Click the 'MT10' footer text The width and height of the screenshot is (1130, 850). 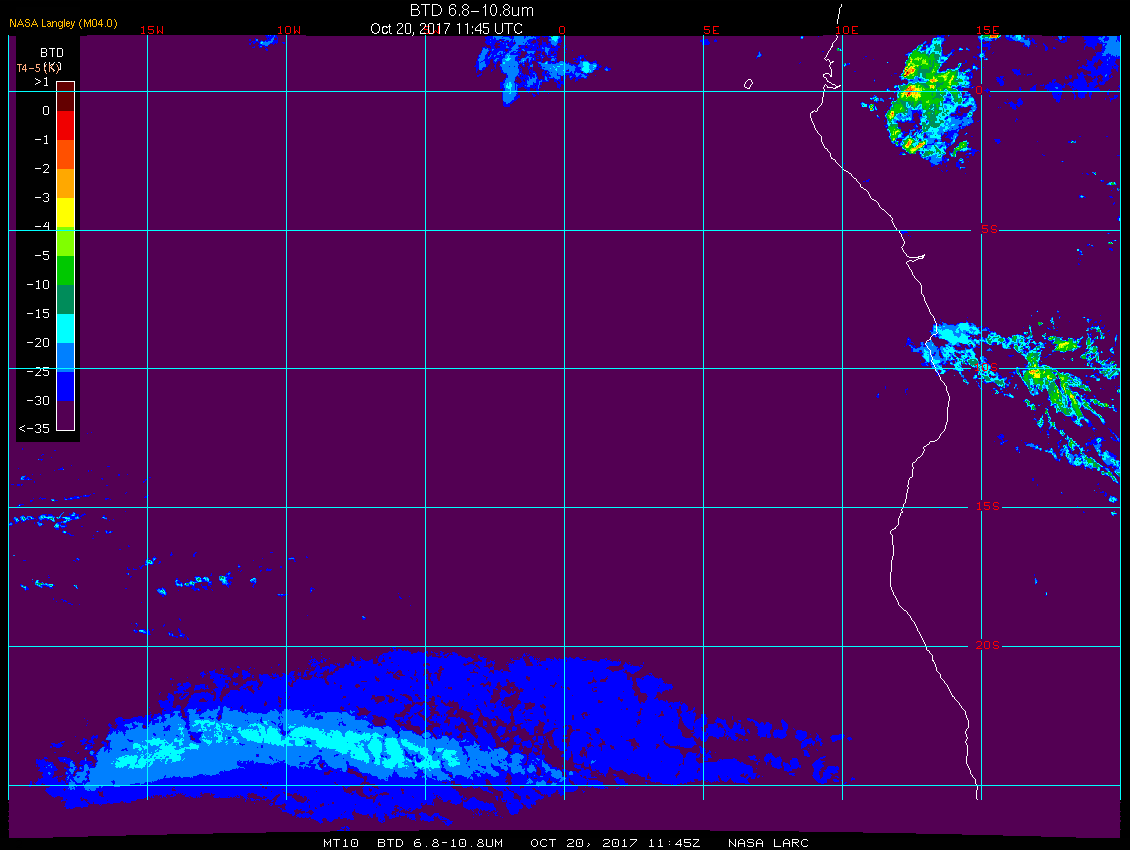pos(340,843)
